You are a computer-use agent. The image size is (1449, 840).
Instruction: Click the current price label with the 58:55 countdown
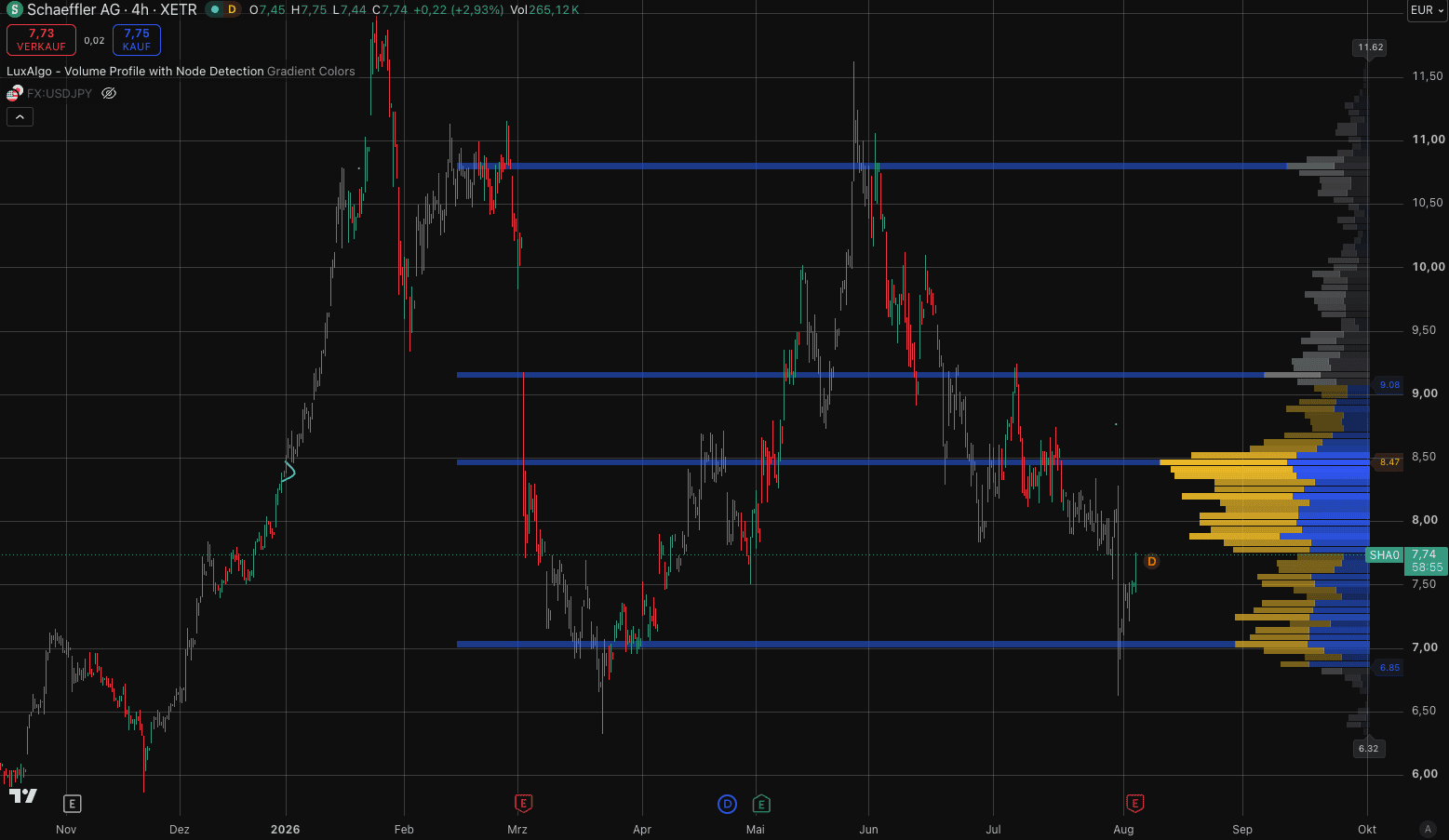coord(1426,561)
